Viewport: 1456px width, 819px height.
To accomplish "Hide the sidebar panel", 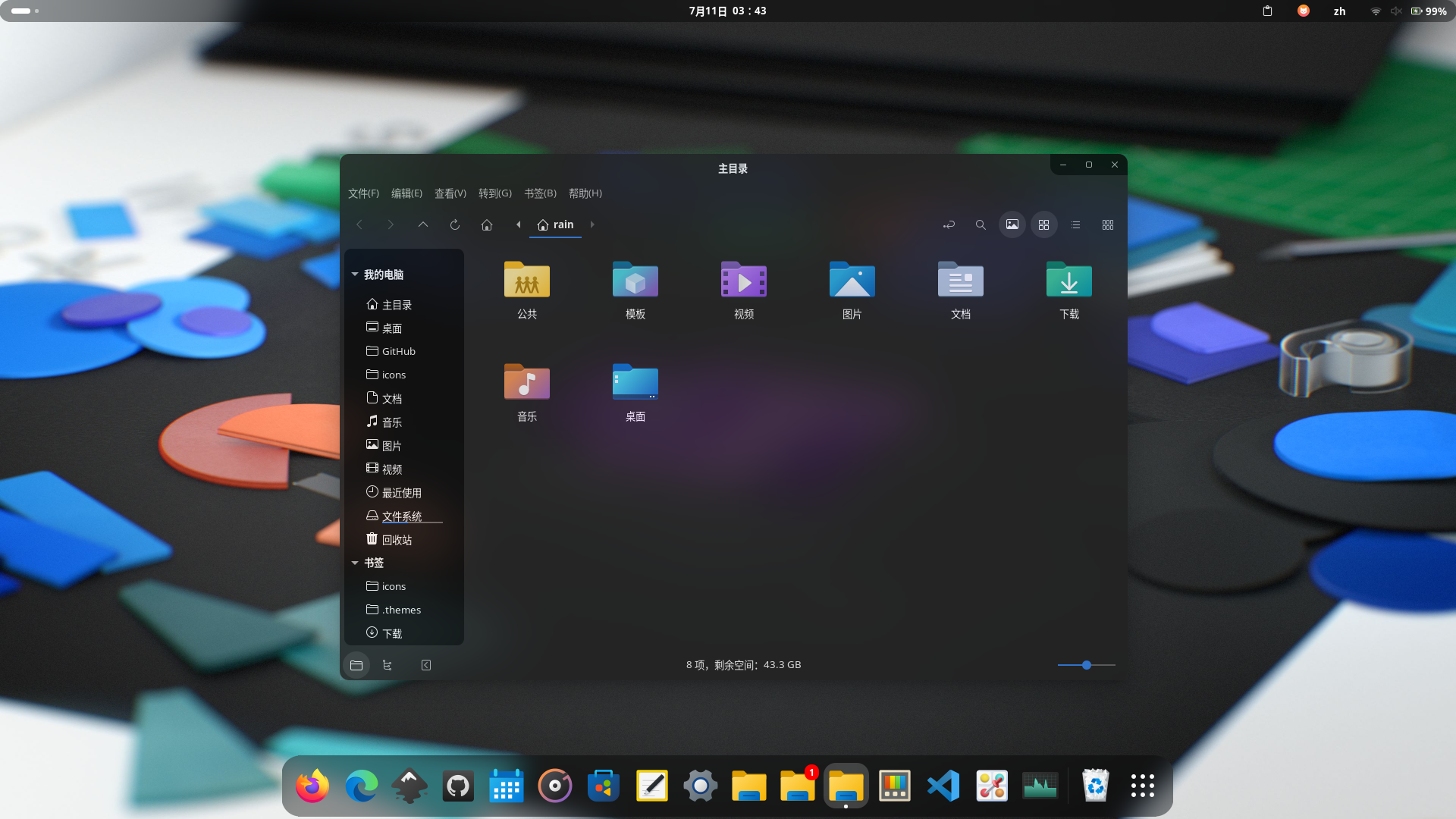I will [x=425, y=664].
